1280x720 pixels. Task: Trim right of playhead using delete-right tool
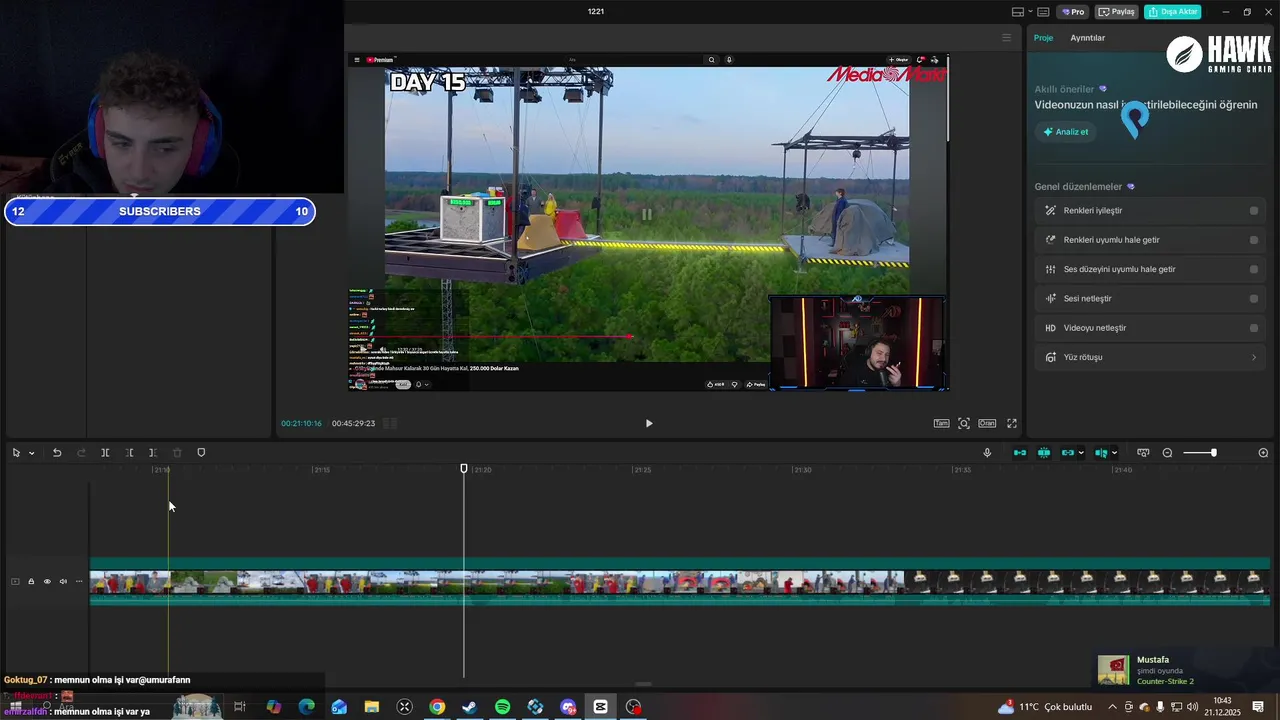153,453
